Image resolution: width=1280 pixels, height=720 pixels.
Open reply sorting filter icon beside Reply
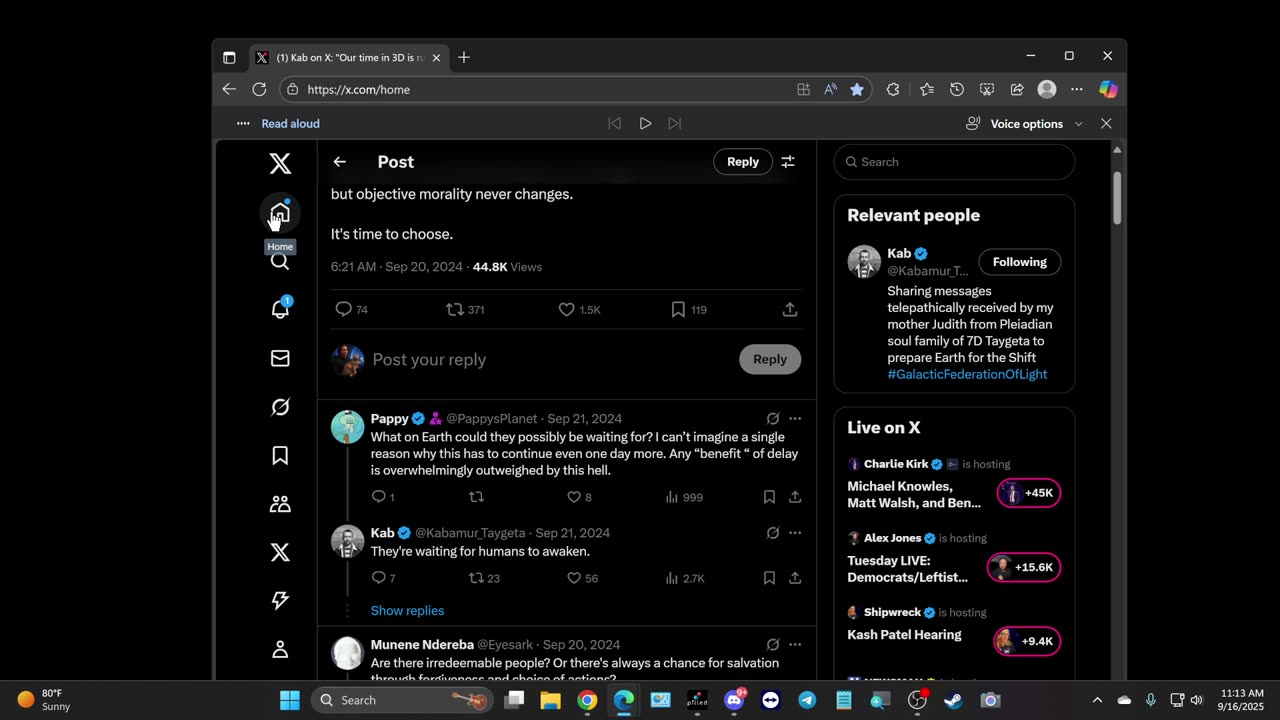point(788,162)
